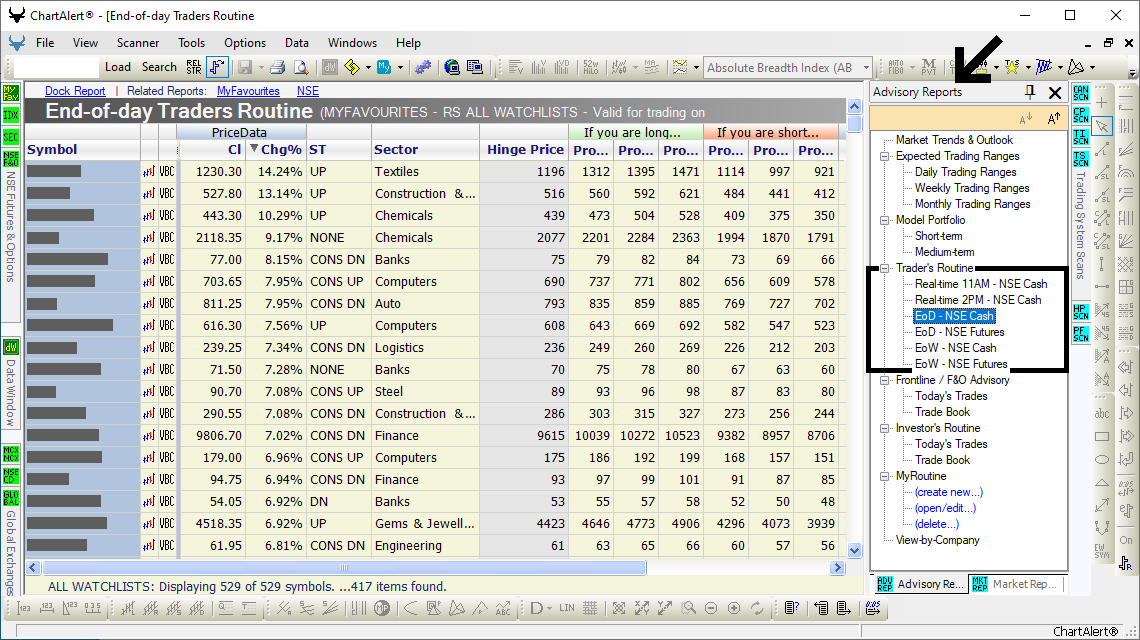1140x640 pixels.
Task: Open My watchlist icon dropdown arrow
Action: point(400,68)
